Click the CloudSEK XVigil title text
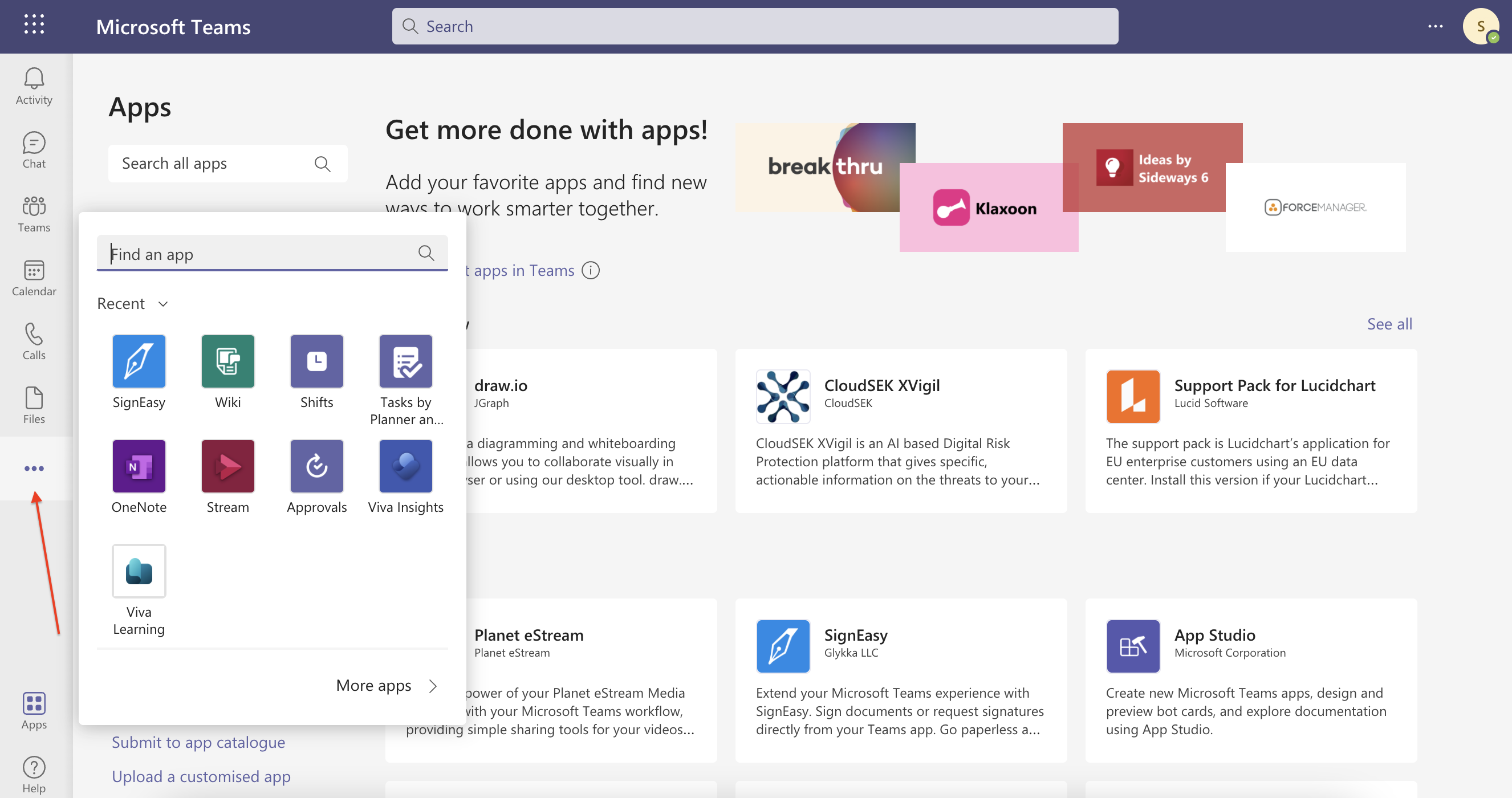Viewport: 1512px width, 798px height. tap(881, 385)
